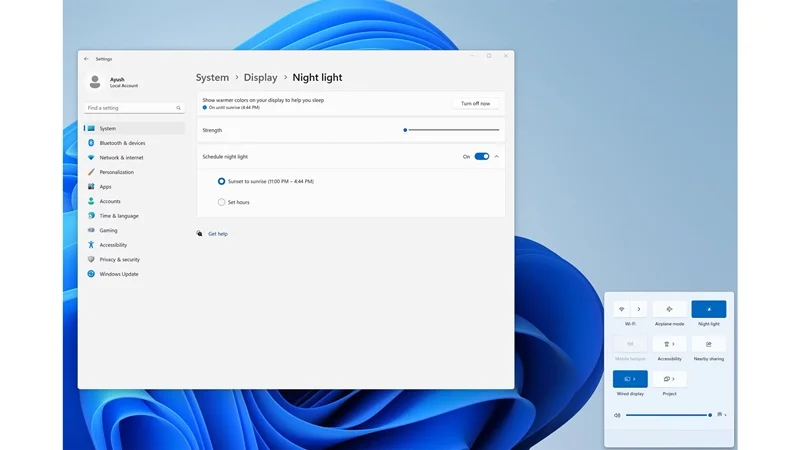Toggle Airplane mode in quick settings
The image size is (800, 450).
point(669,309)
